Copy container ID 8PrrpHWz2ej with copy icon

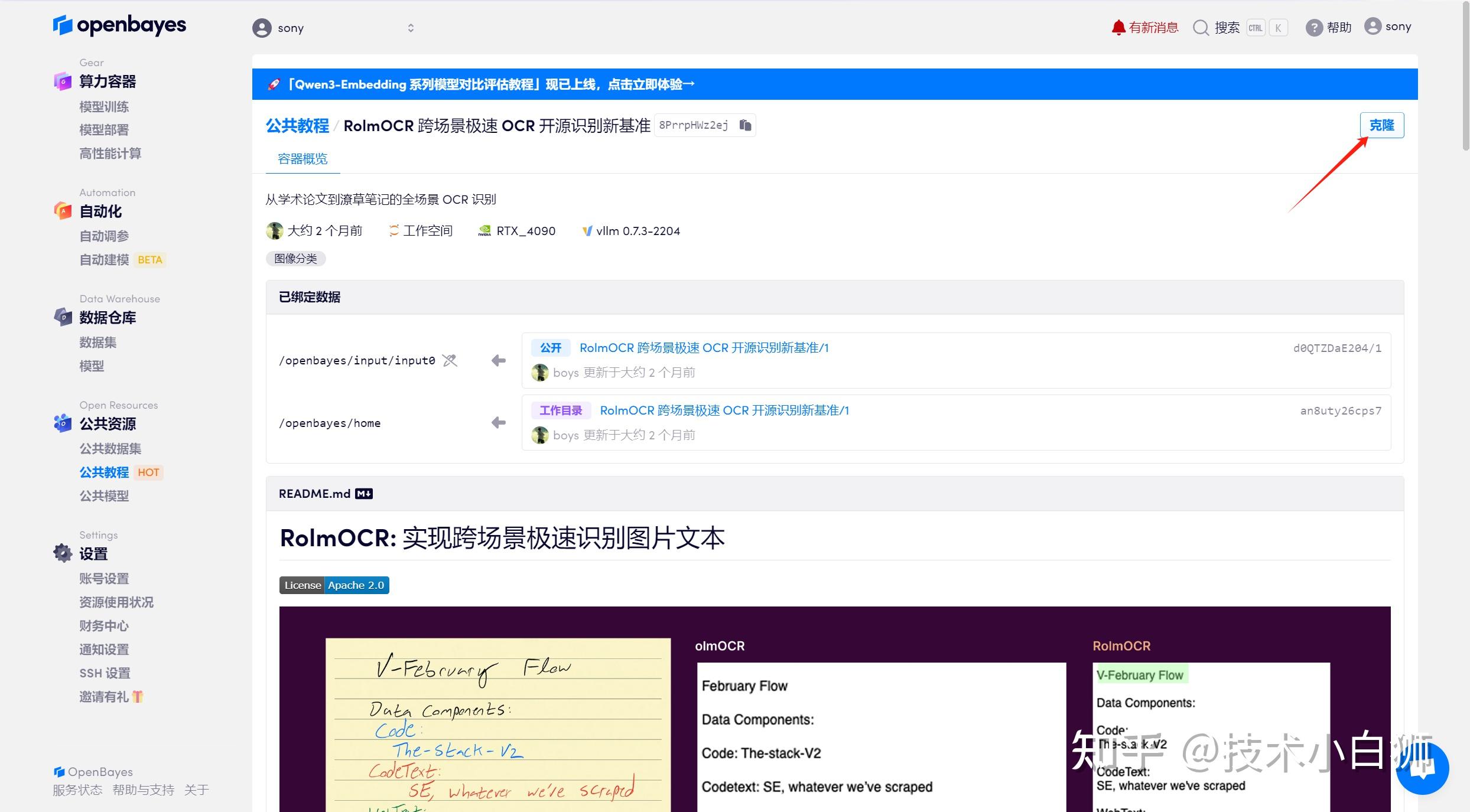click(745, 125)
